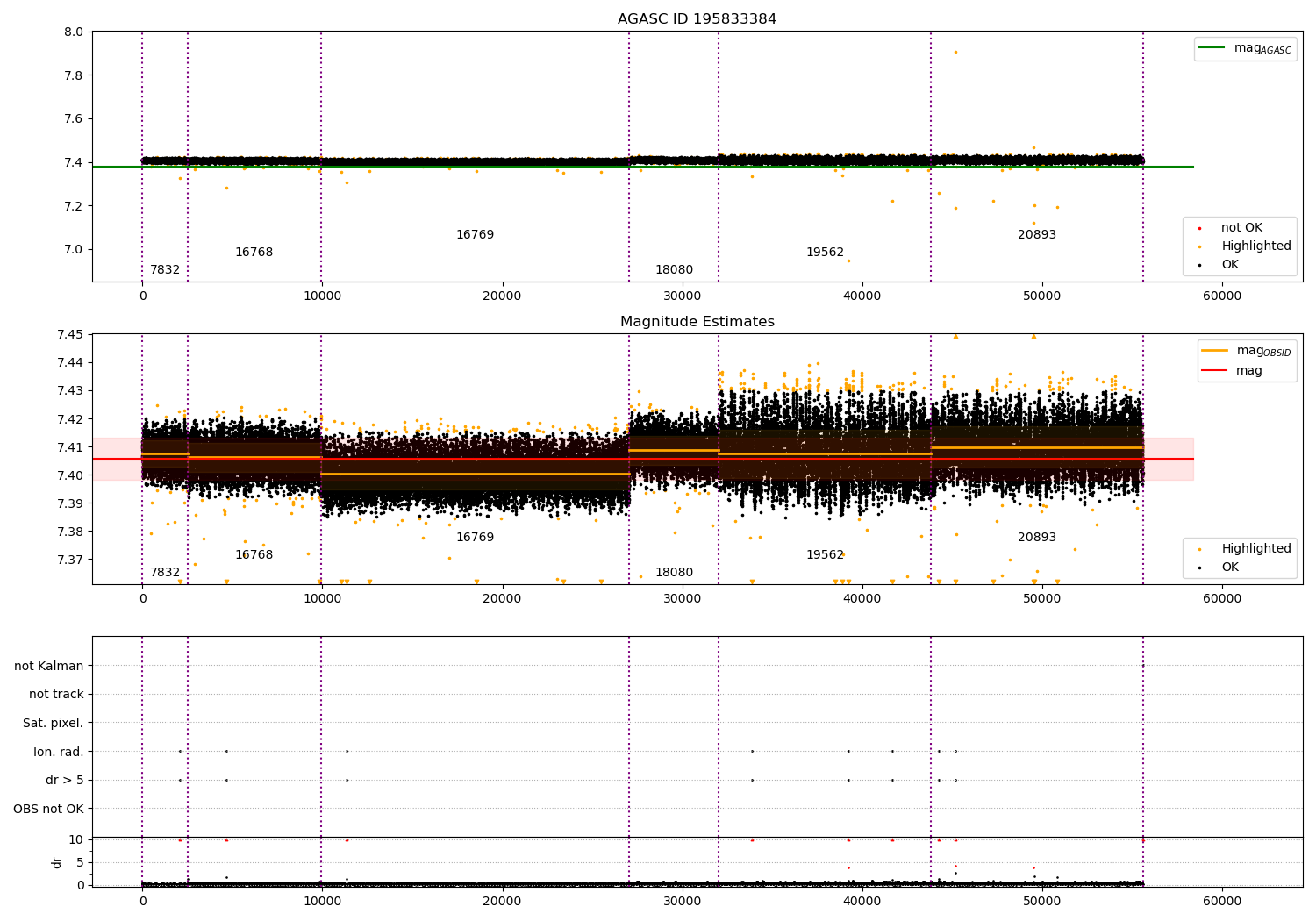This screenshot has width=1316, height=921.
Task: Click OBSID label 18080 in Magnitude Estimates plot
Action: click(x=674, y=573)
